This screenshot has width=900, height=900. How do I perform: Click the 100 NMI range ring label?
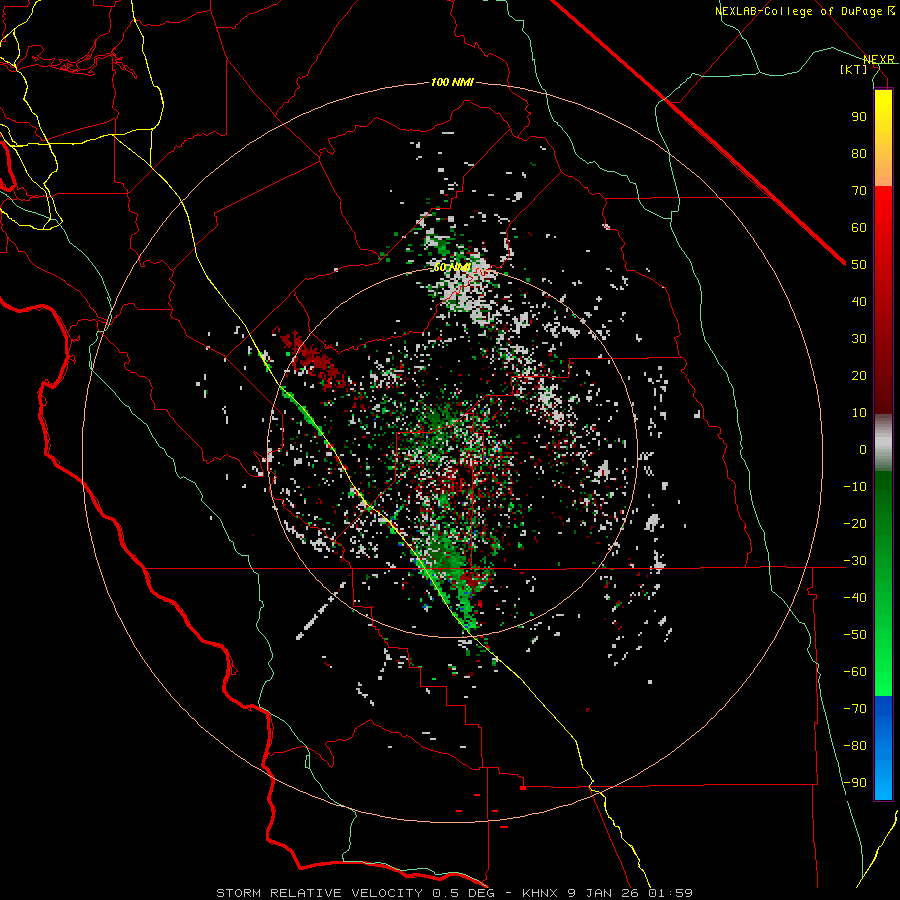[452, 83]
